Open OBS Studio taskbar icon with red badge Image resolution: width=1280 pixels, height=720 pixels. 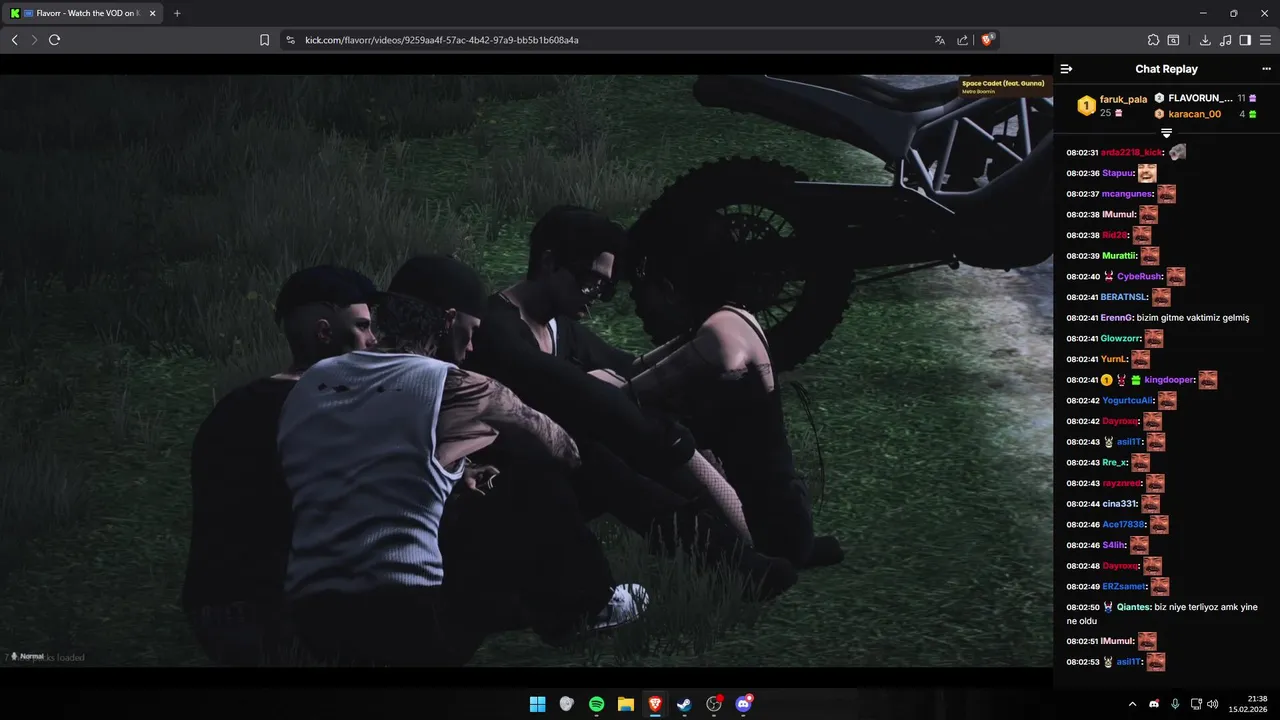click(714, 704)
